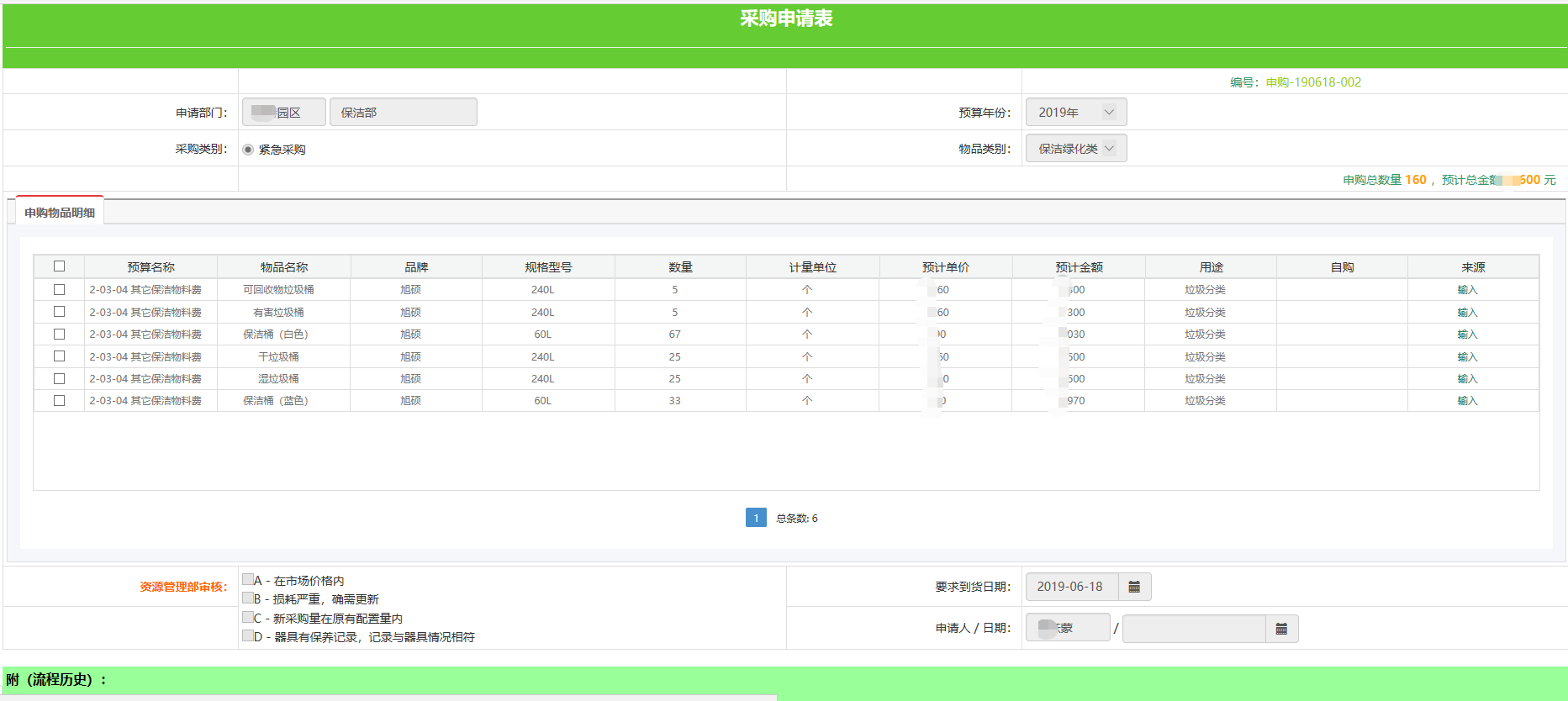Check the row for 可回收物垃圾桶
Screen dimensions: 1568x701
click(59, 289)
